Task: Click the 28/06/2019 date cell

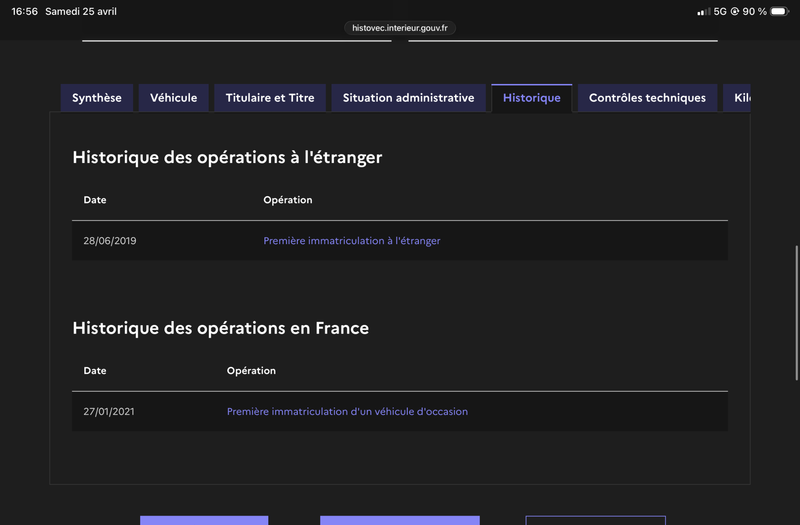Action: click(x=110, y=241)
